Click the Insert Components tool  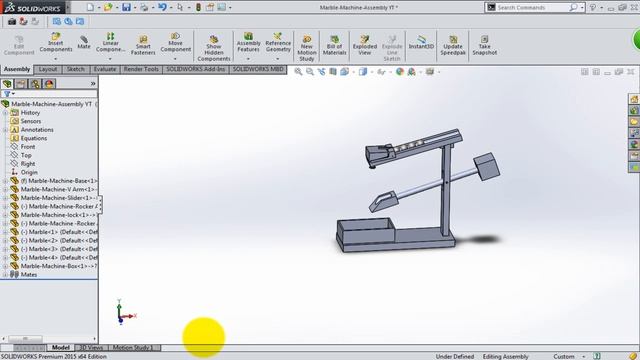click(x=56, y=42)
